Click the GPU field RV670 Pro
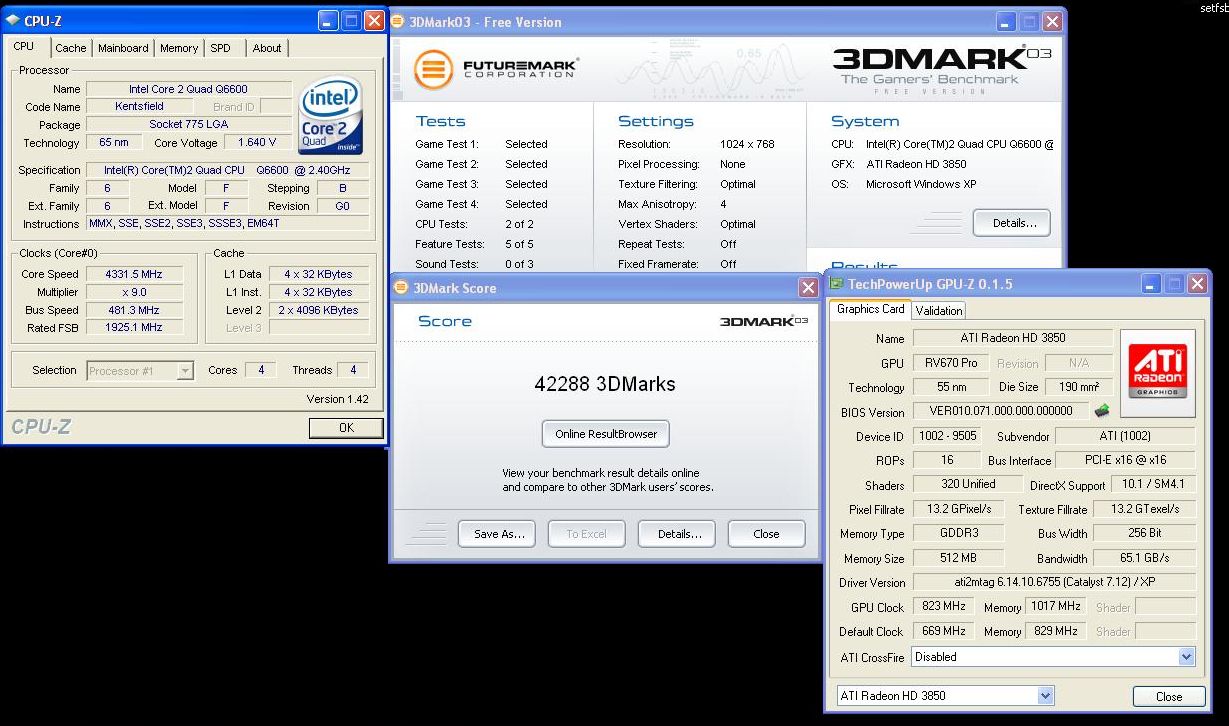The image size is (1229, 726). 950,363
